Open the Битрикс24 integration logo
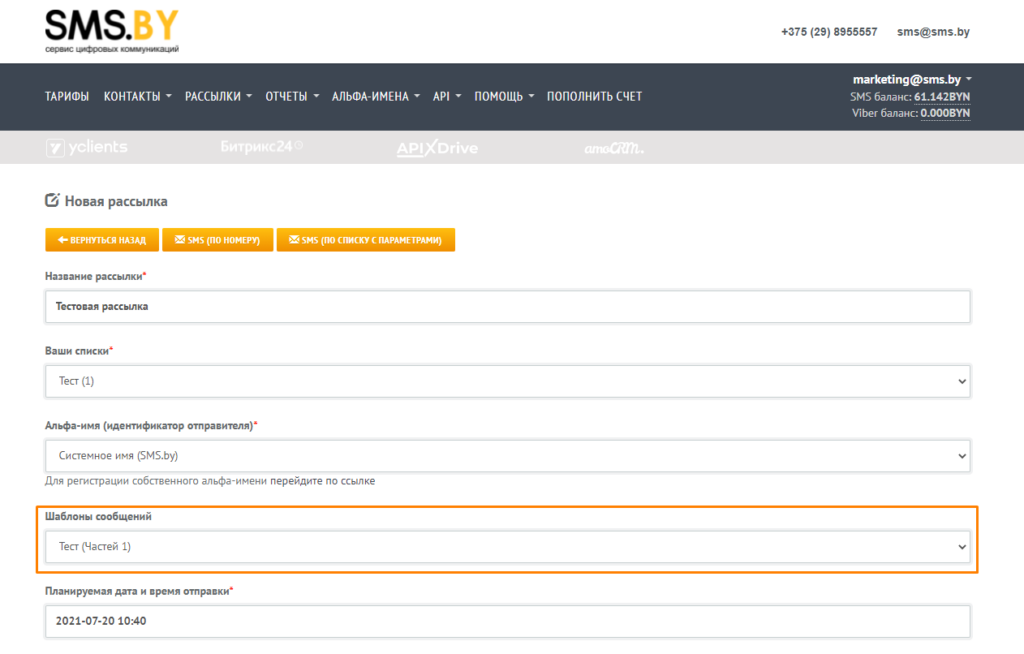This screenshot has height=654, width=1024. 261,146
